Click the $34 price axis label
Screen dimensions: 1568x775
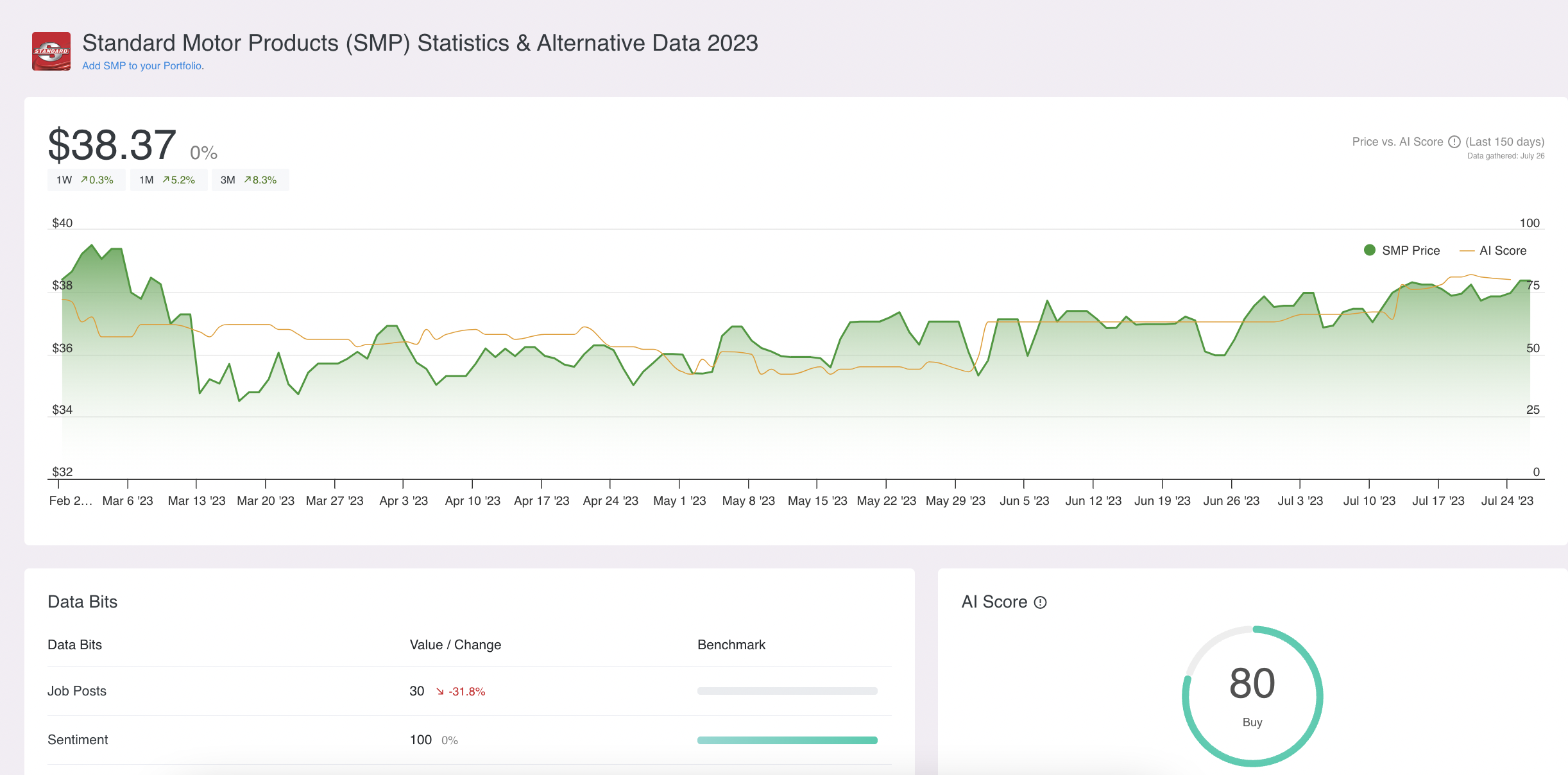pyautogui.click(x=62, y=410)
